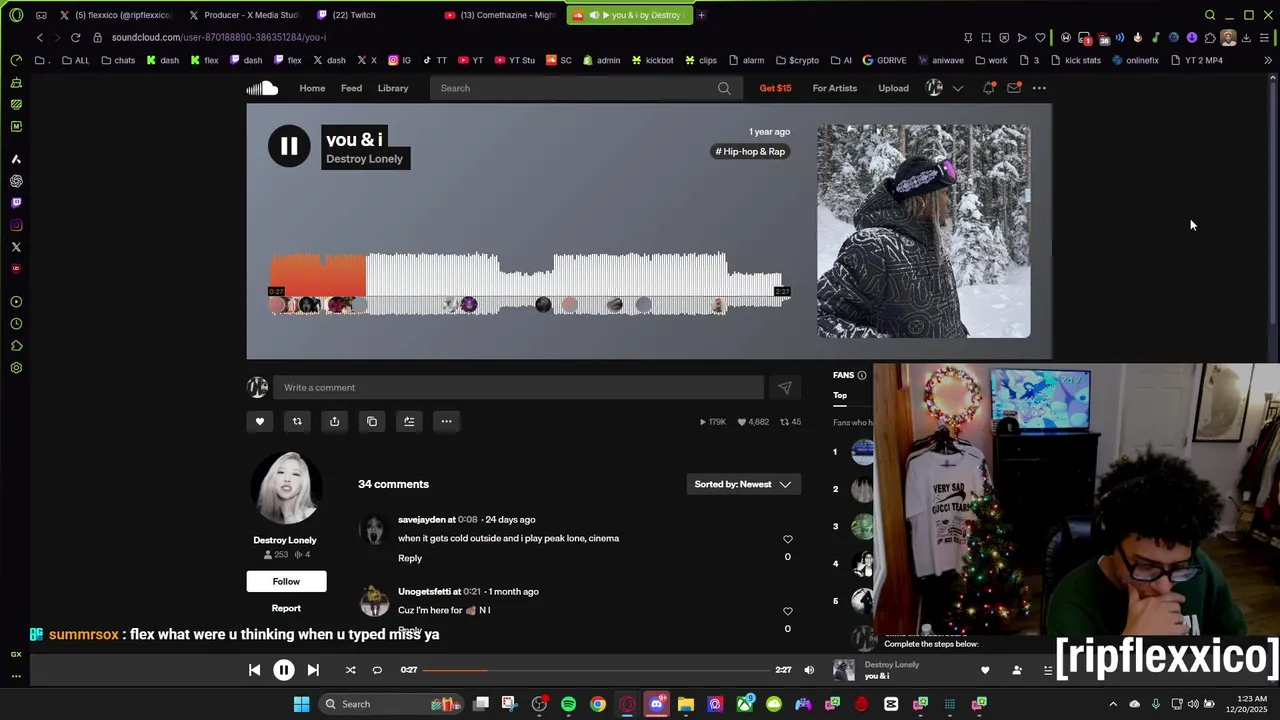Toggle repeat in the player bar
Viewport: 1280px width, 720px height.
pos(377,670)
